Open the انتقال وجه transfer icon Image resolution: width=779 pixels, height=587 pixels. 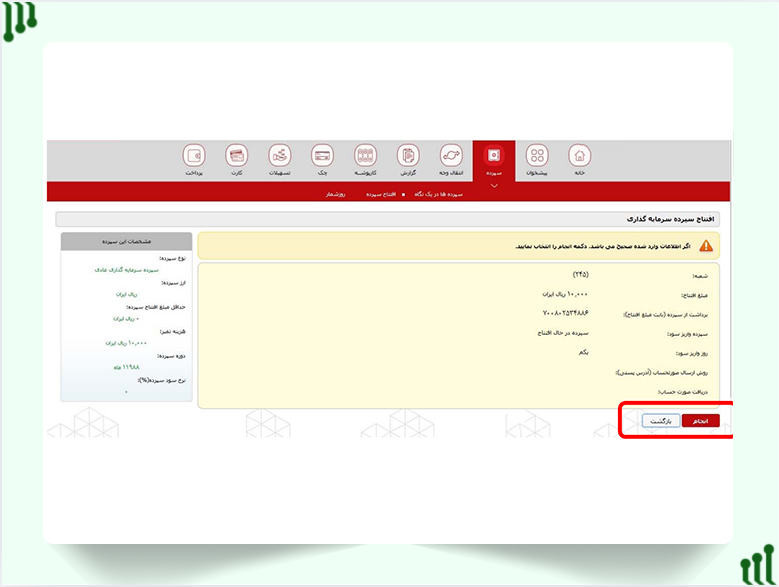tap(451, 156)
